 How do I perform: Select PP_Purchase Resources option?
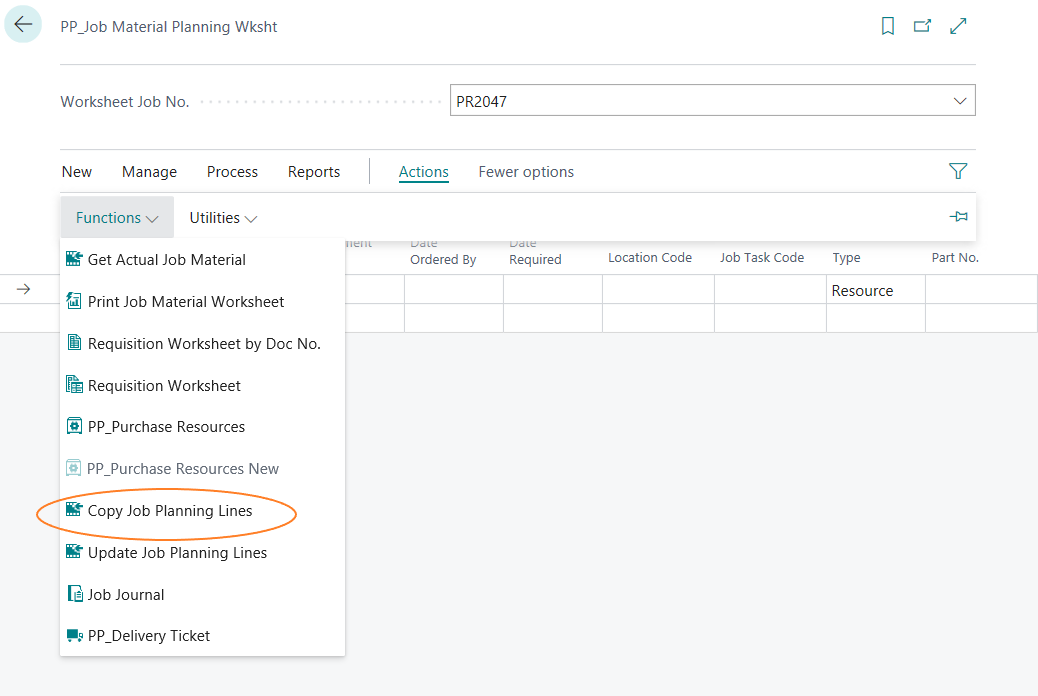point(166,427)
